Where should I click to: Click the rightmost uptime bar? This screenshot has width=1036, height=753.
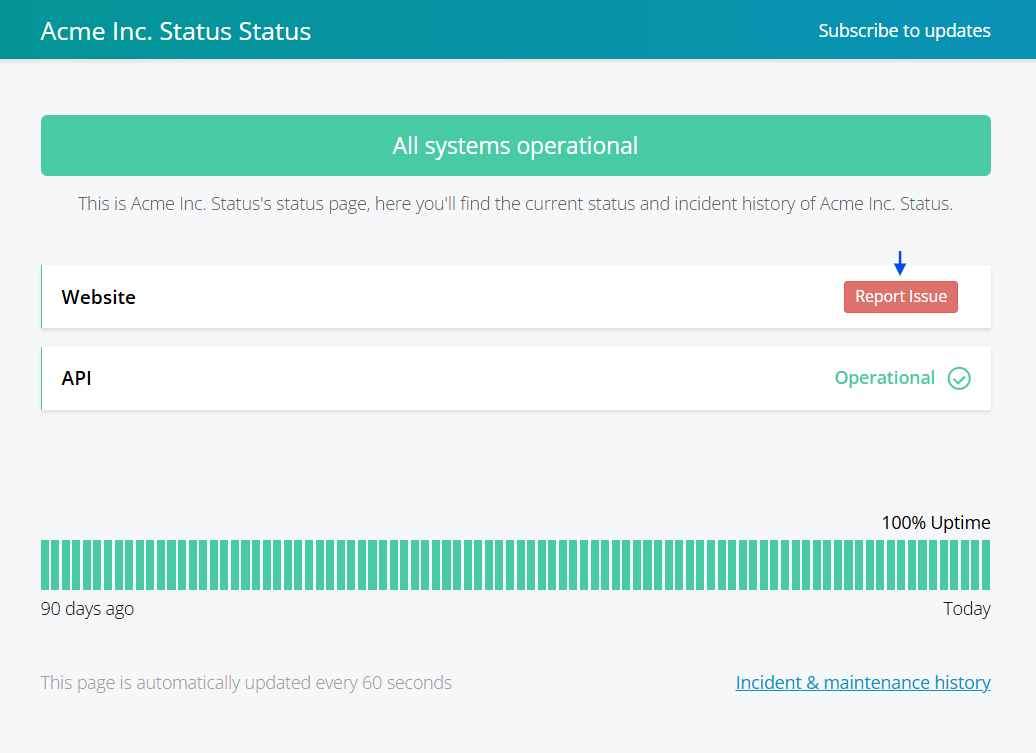coord(986,565)
